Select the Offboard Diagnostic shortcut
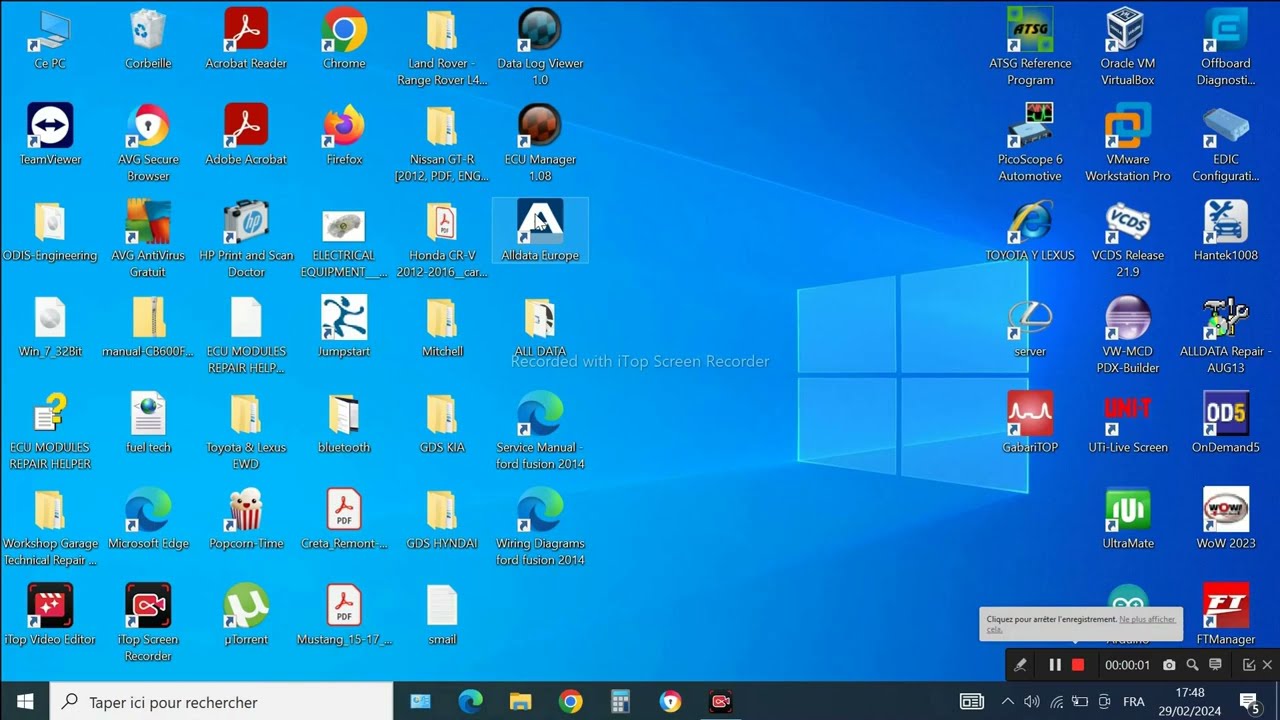The width and height of the screenshot is (1280, 720). pos(1226,47)
